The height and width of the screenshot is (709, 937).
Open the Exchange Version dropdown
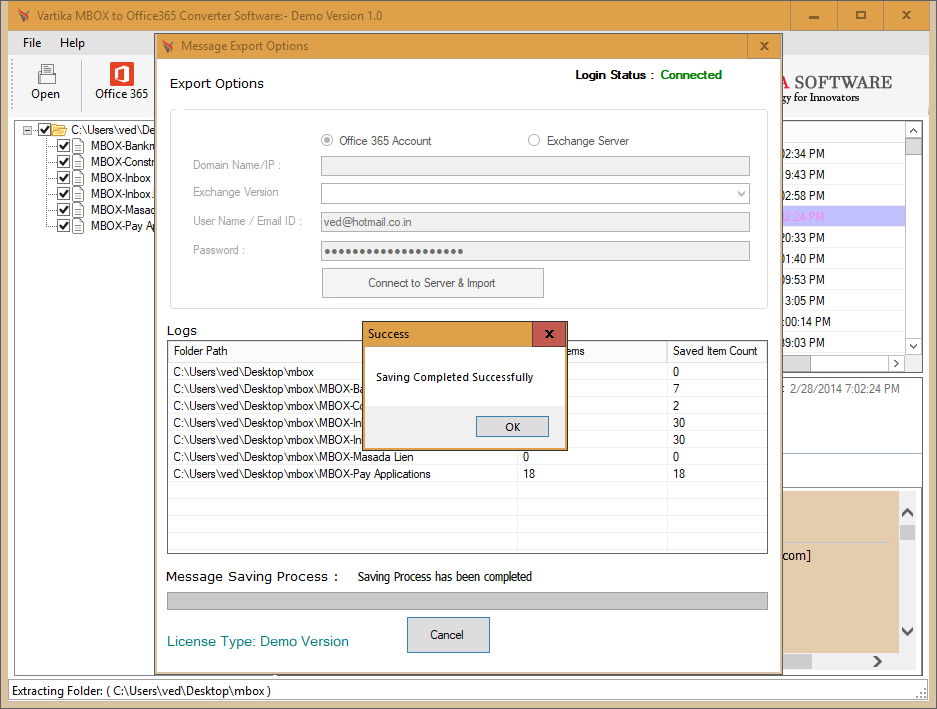[x=741, y=194]
